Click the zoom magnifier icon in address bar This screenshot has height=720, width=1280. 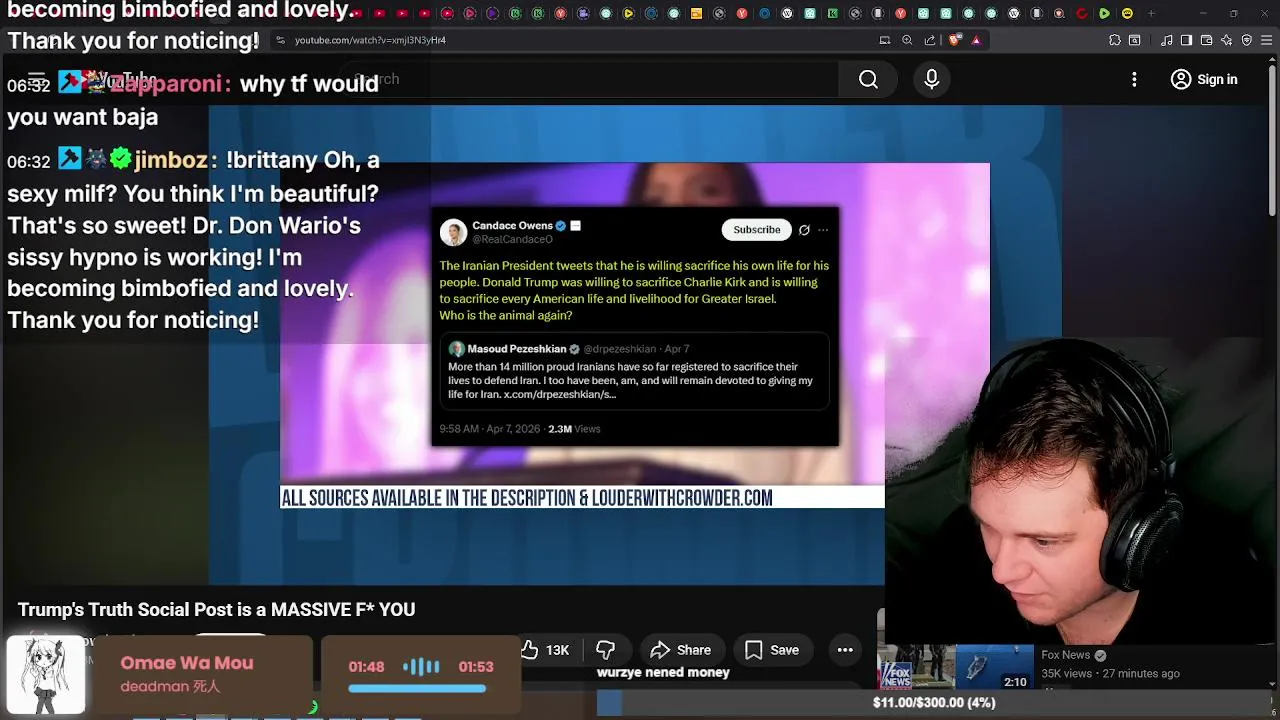tap(907, 40)
